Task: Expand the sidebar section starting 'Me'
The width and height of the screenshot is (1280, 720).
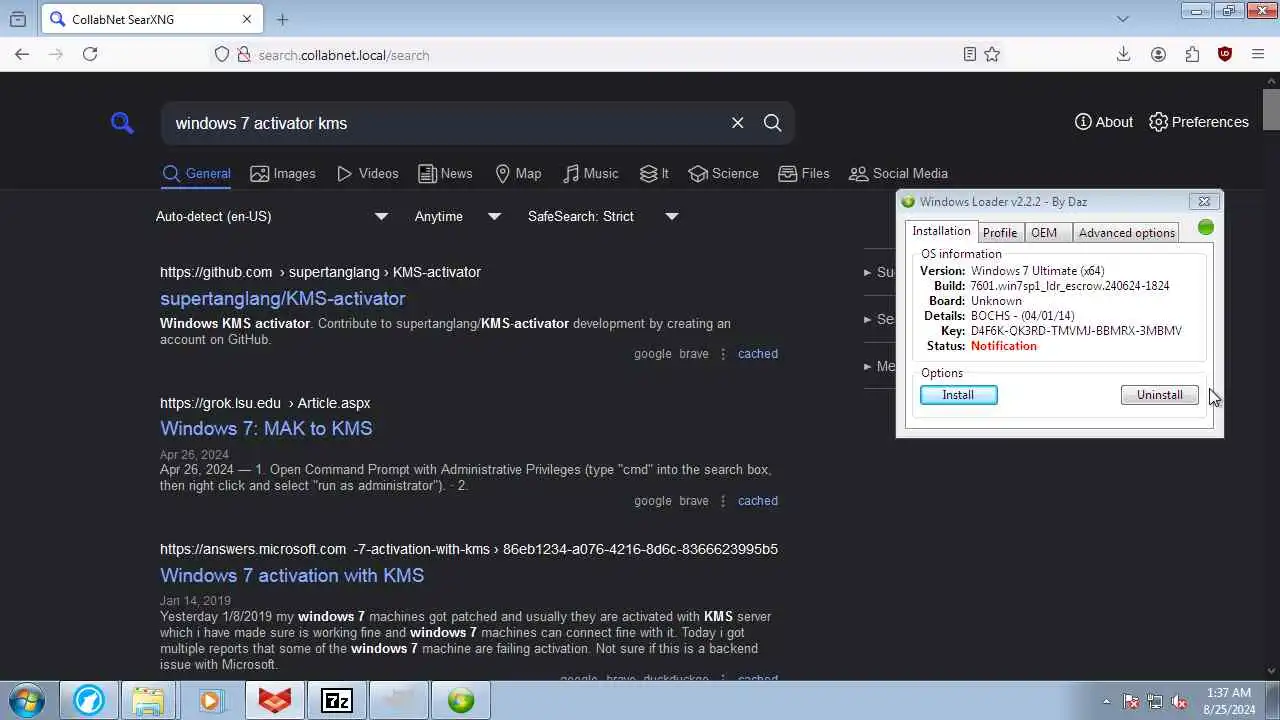Action: [879, 366]
